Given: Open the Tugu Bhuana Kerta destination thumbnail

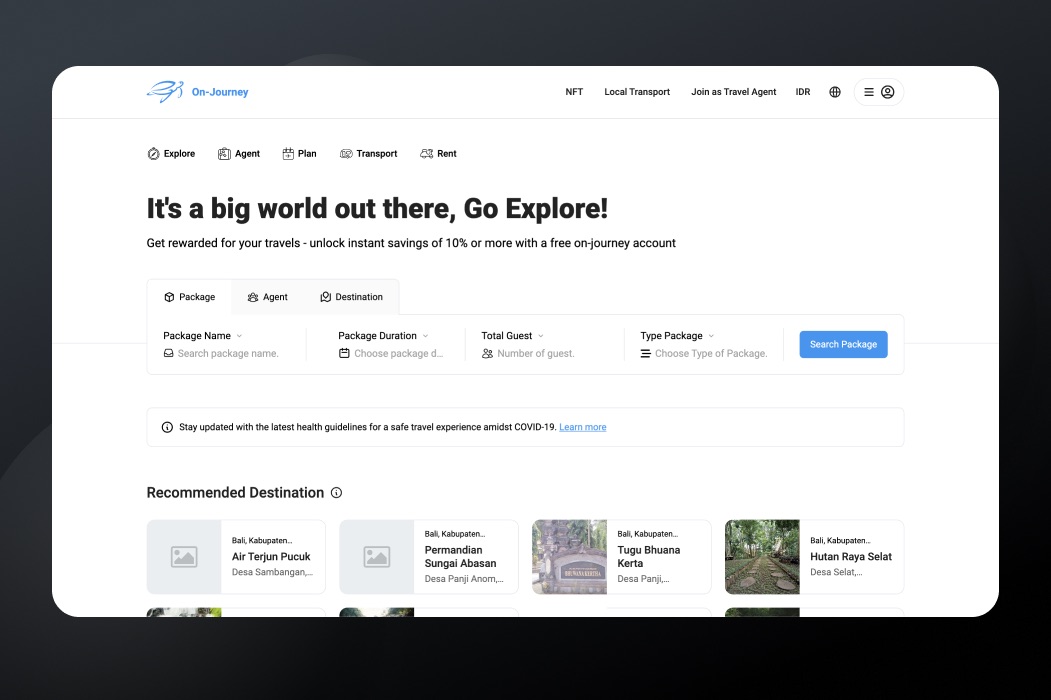Looking at the screenshot, I should pyautogui.click(x=569, y=556).
